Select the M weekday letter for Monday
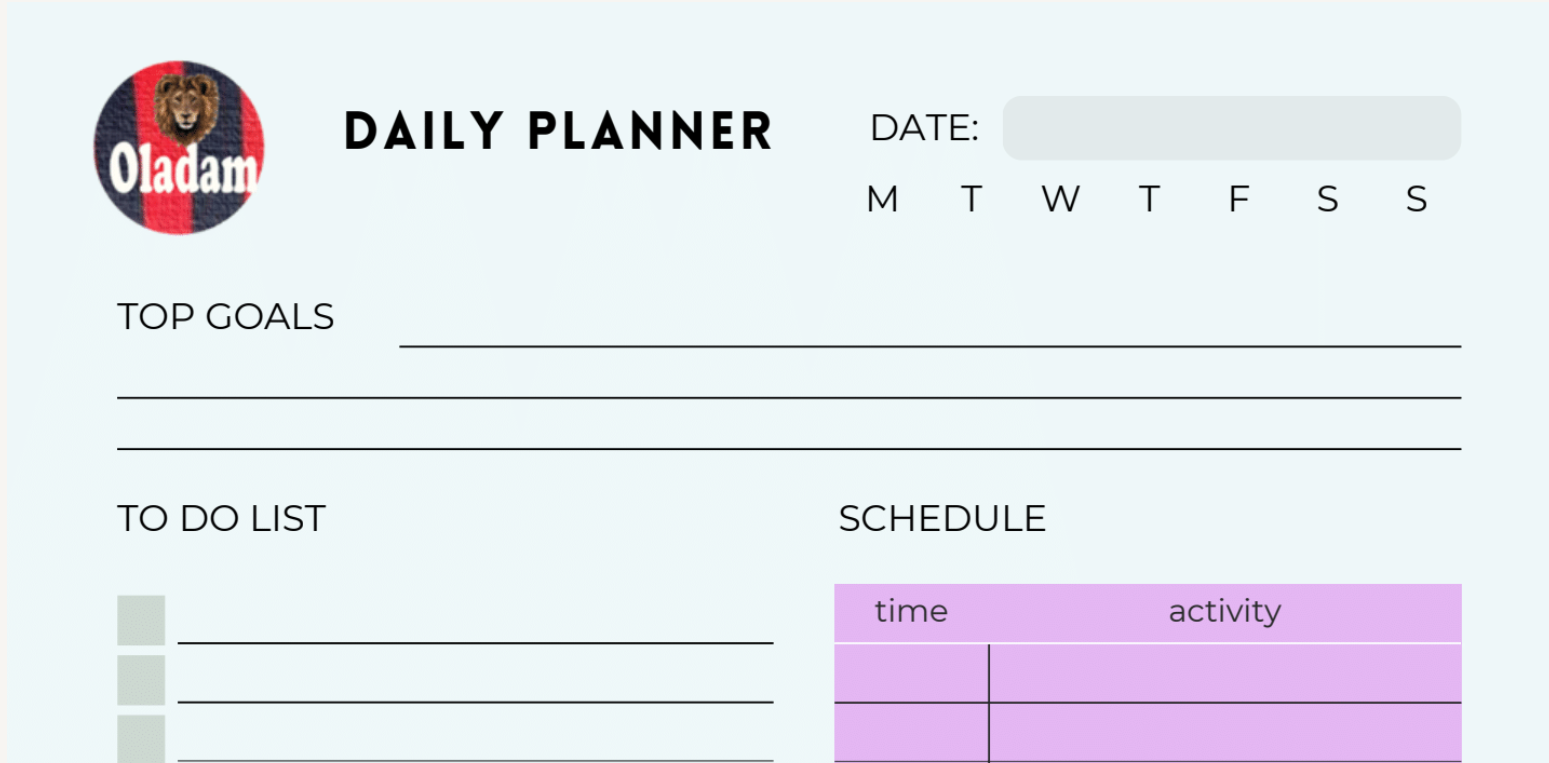 882,200
